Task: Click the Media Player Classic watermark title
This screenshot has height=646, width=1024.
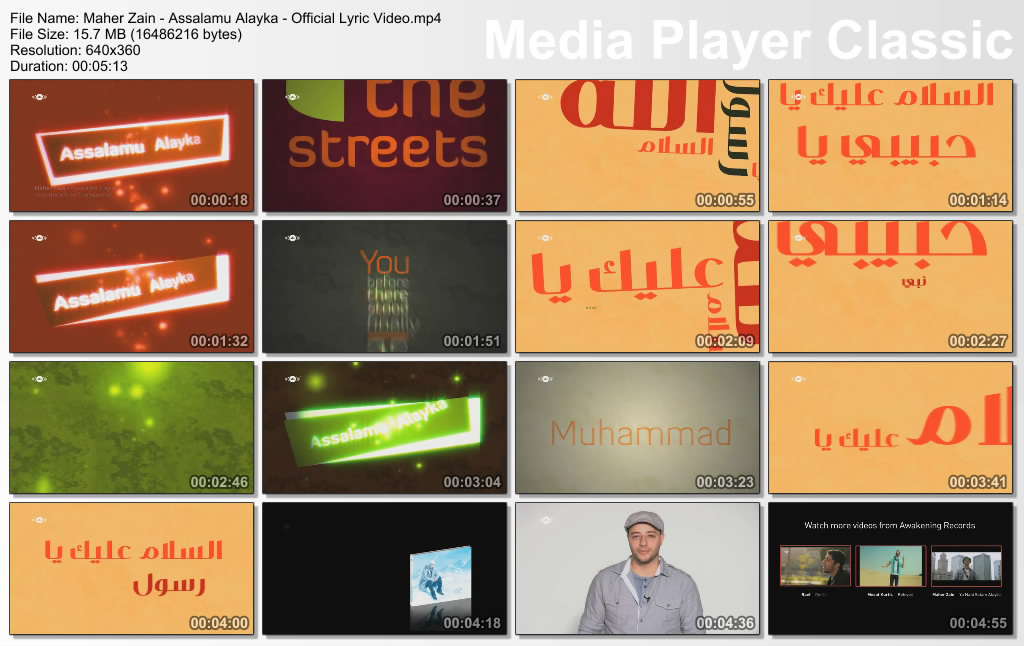Action: pyautogui.click(x=749, y=41)
